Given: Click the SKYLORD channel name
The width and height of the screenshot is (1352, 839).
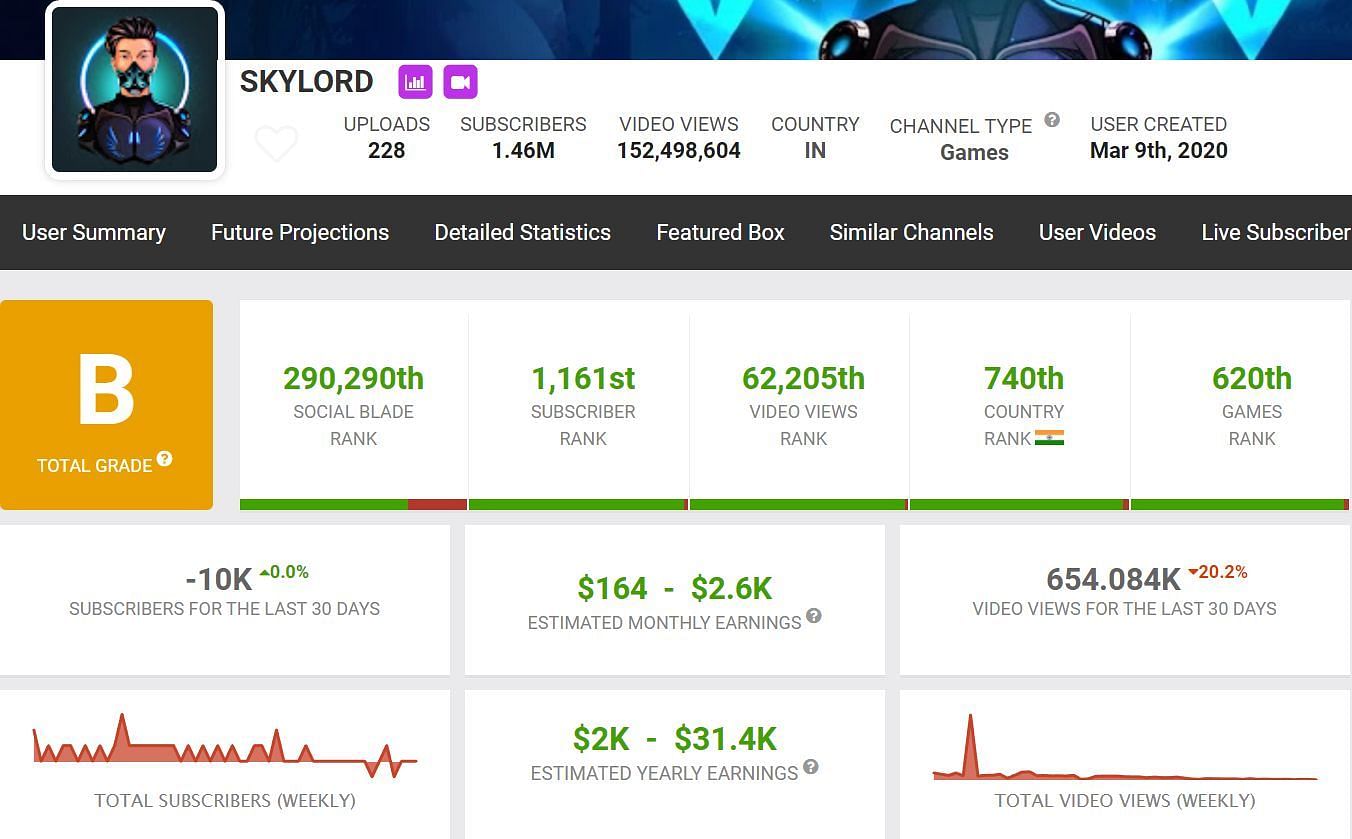Looking at the screenshot, I should (306, 82).
